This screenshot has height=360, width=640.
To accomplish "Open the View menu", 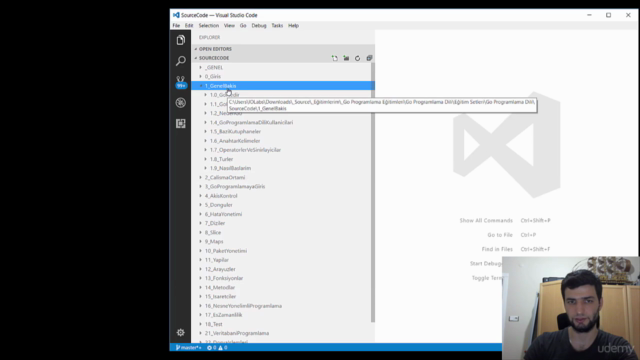I will 229,25.
